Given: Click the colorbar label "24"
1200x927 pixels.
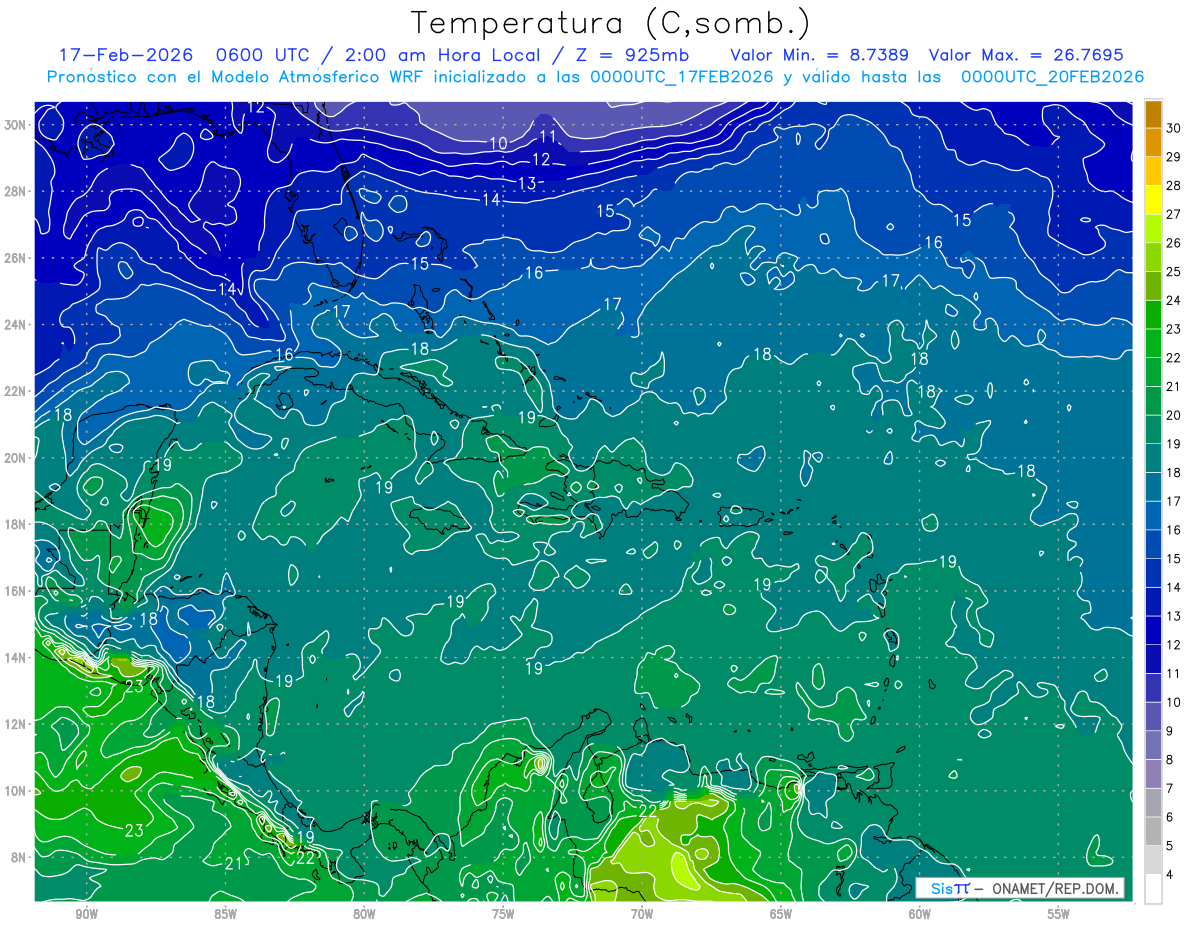Looking at the screenshot, I should tap(1174, 300).
